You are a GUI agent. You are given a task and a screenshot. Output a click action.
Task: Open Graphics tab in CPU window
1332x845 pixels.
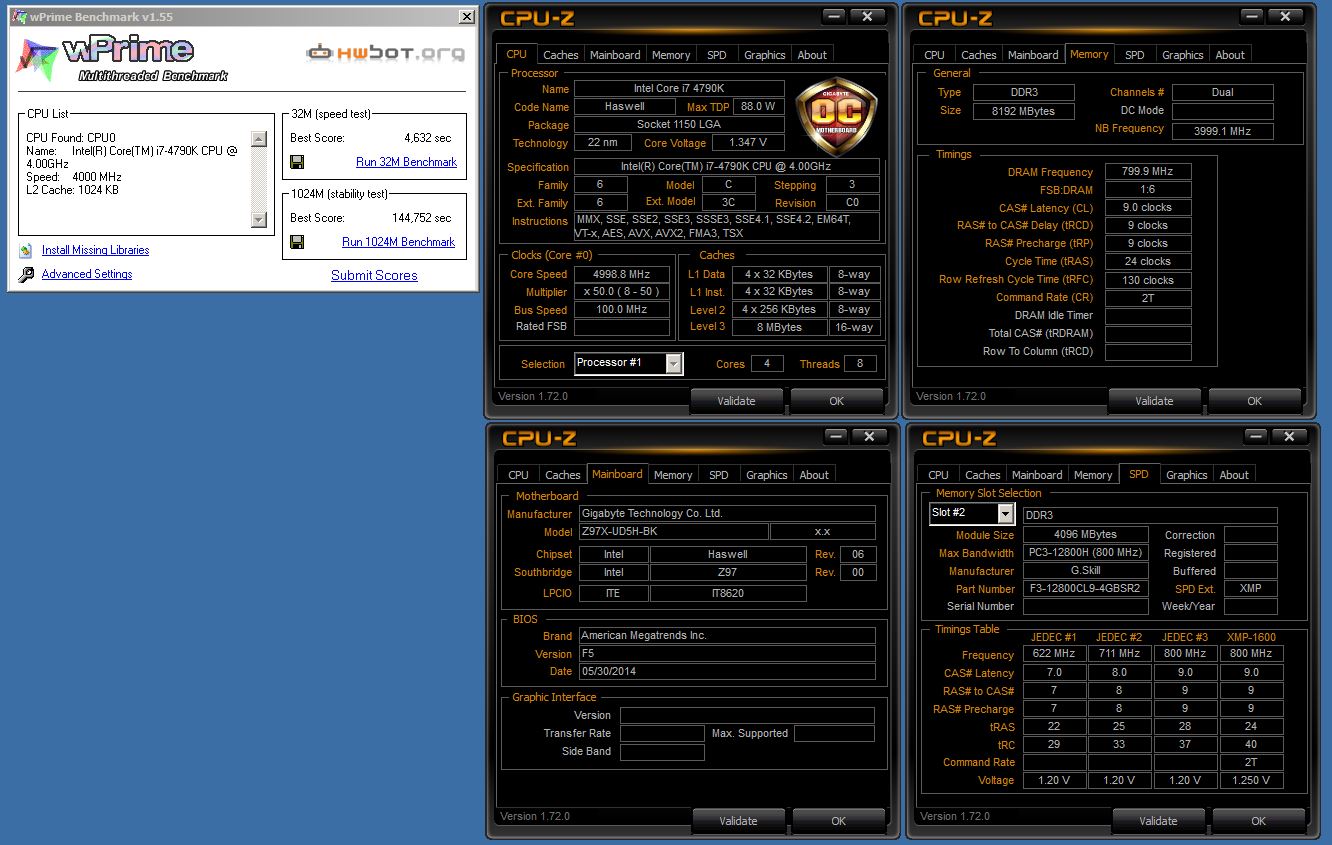pos(764,55)
